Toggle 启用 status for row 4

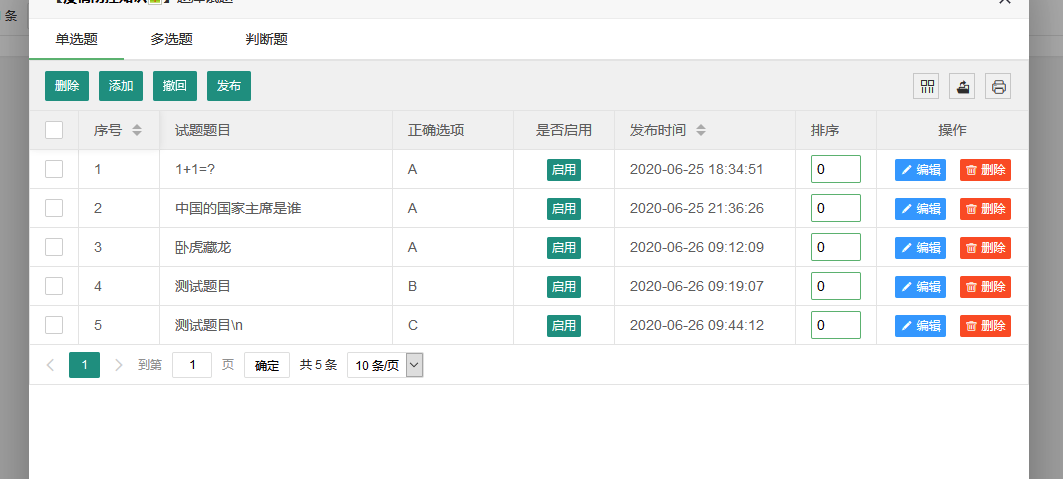click(564, 287)
